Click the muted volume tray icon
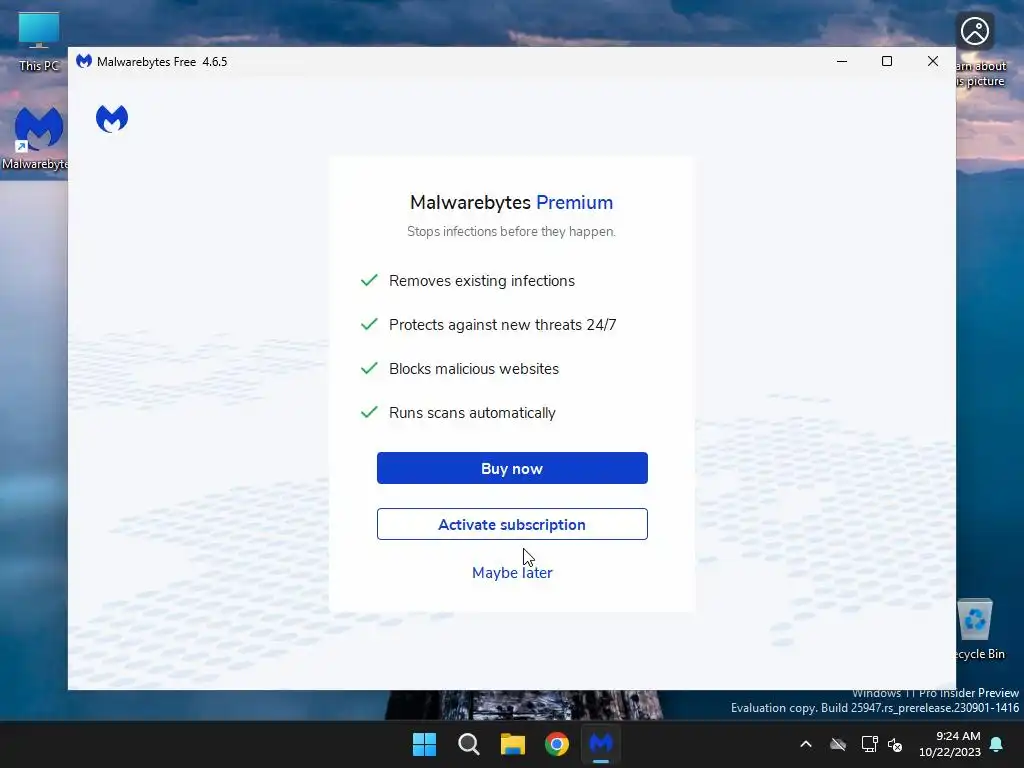The image size is (1024, 768). click(x=895, y=744)
